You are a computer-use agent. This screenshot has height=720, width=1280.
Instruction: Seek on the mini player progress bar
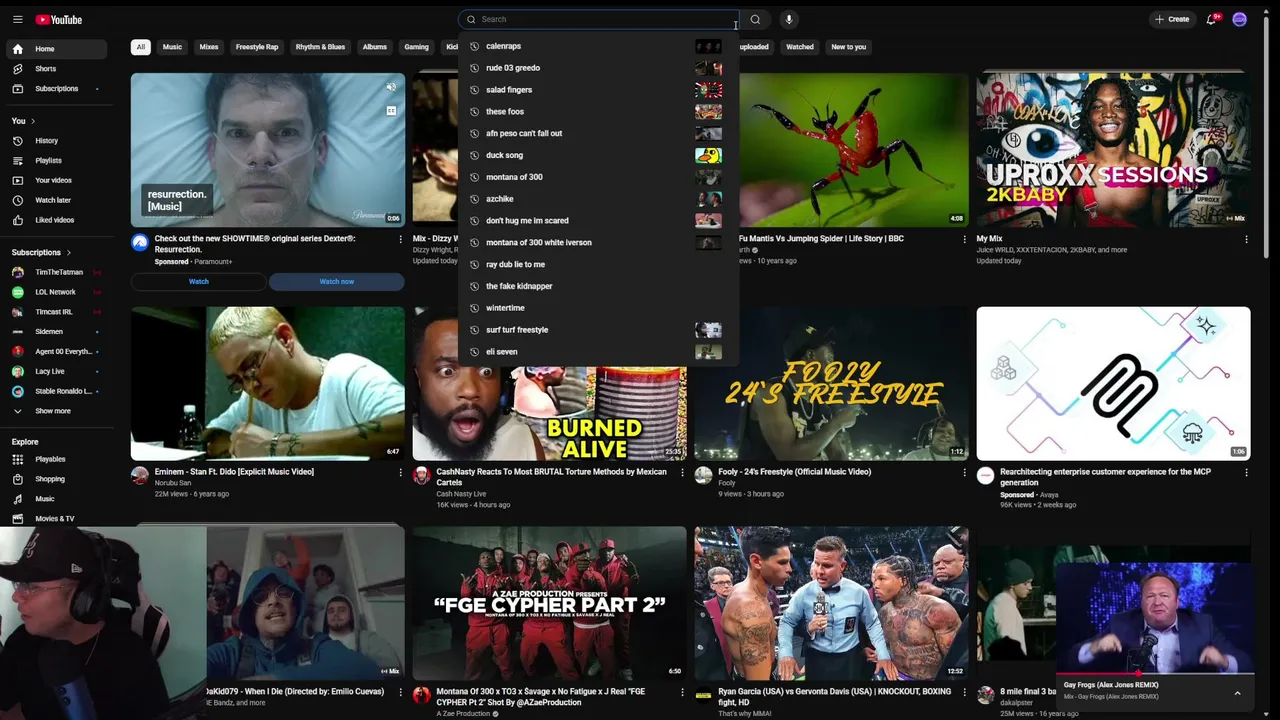pyautogui.click(x=1154, y=675)
